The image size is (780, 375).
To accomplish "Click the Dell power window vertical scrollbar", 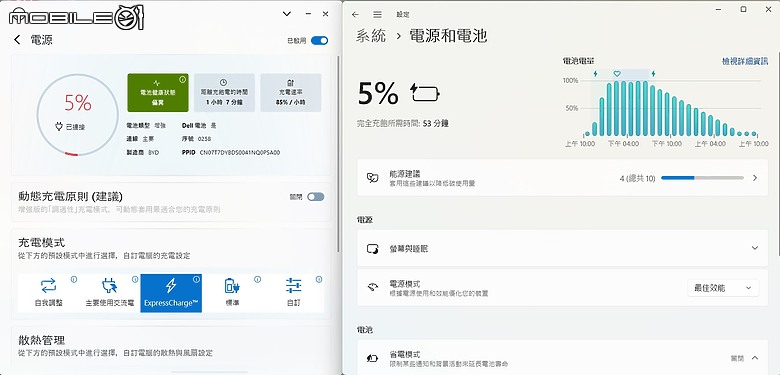I will [339, 153].
